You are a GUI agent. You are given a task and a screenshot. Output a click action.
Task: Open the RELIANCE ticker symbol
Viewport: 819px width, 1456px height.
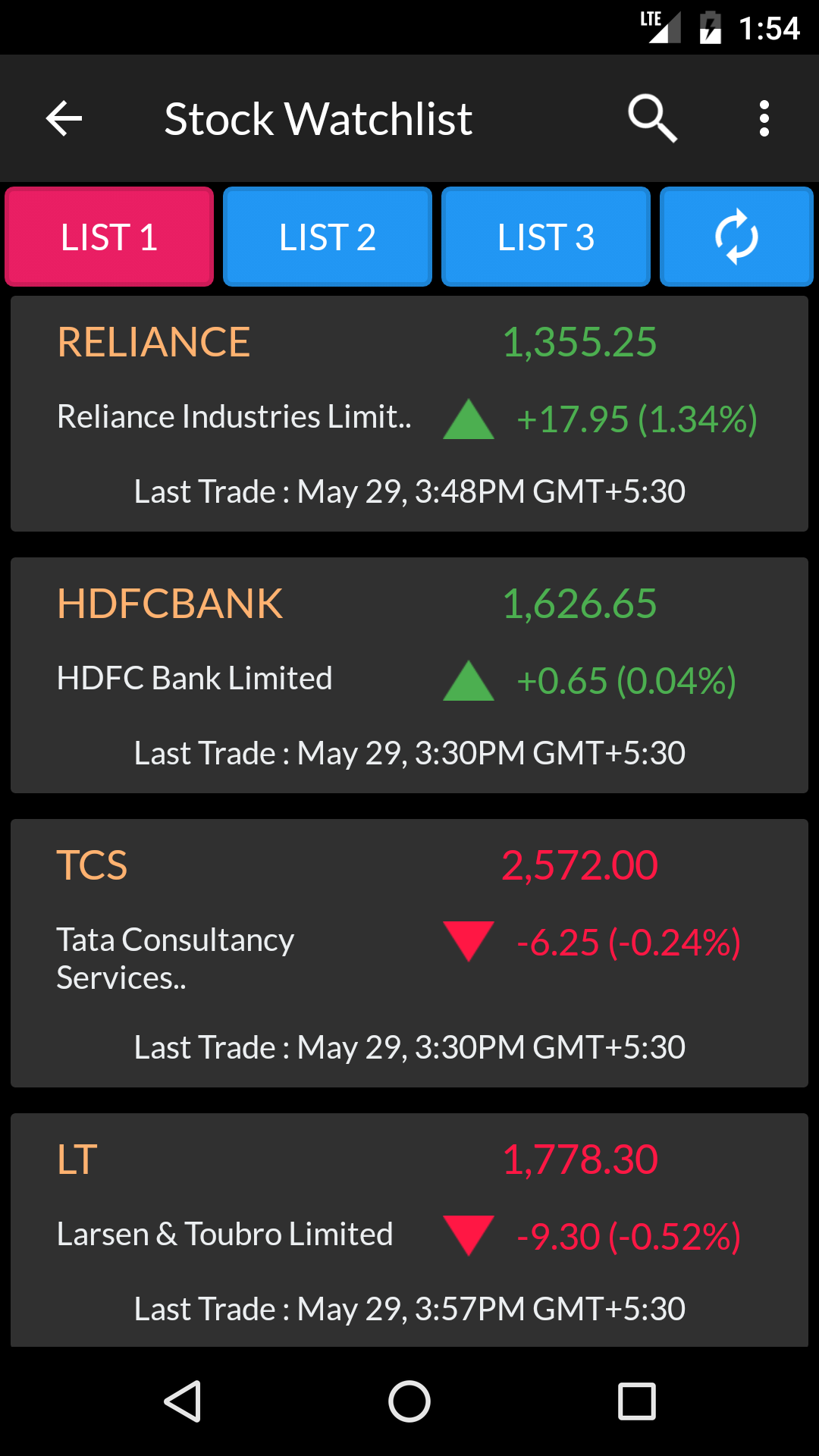[x=154, y=342]
